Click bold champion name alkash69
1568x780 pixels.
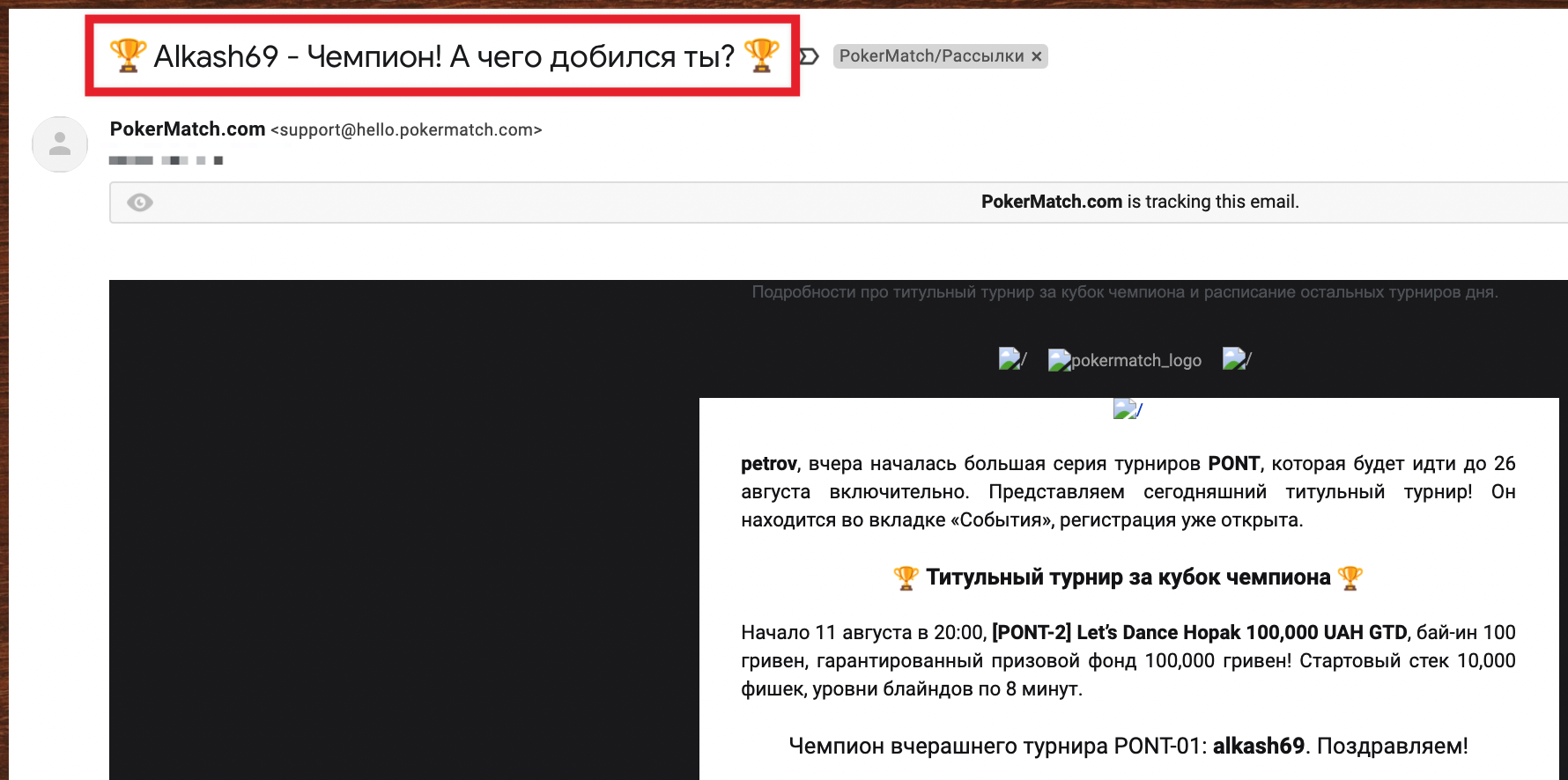point(1259,747)
